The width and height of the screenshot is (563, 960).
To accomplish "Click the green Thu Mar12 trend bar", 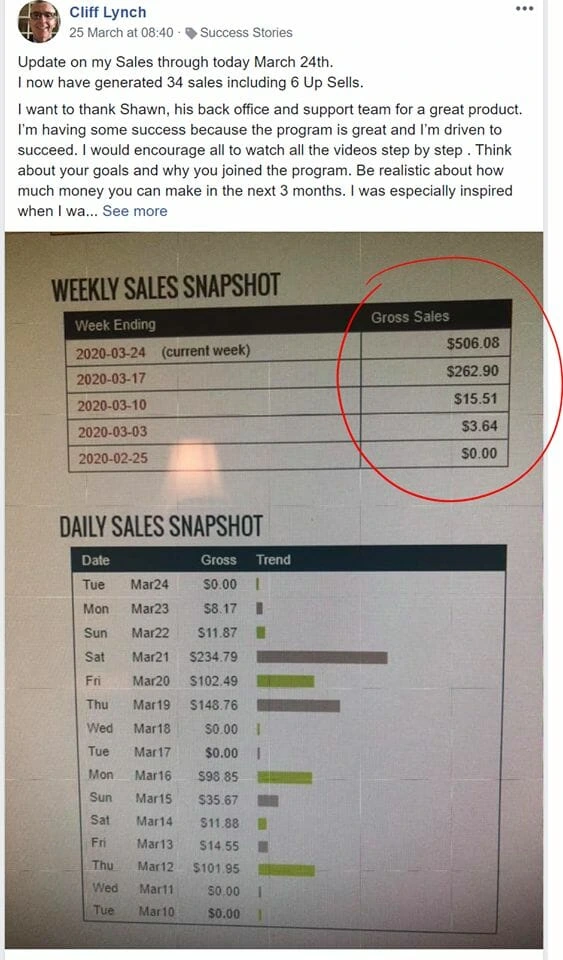I will tap(286, 869).
